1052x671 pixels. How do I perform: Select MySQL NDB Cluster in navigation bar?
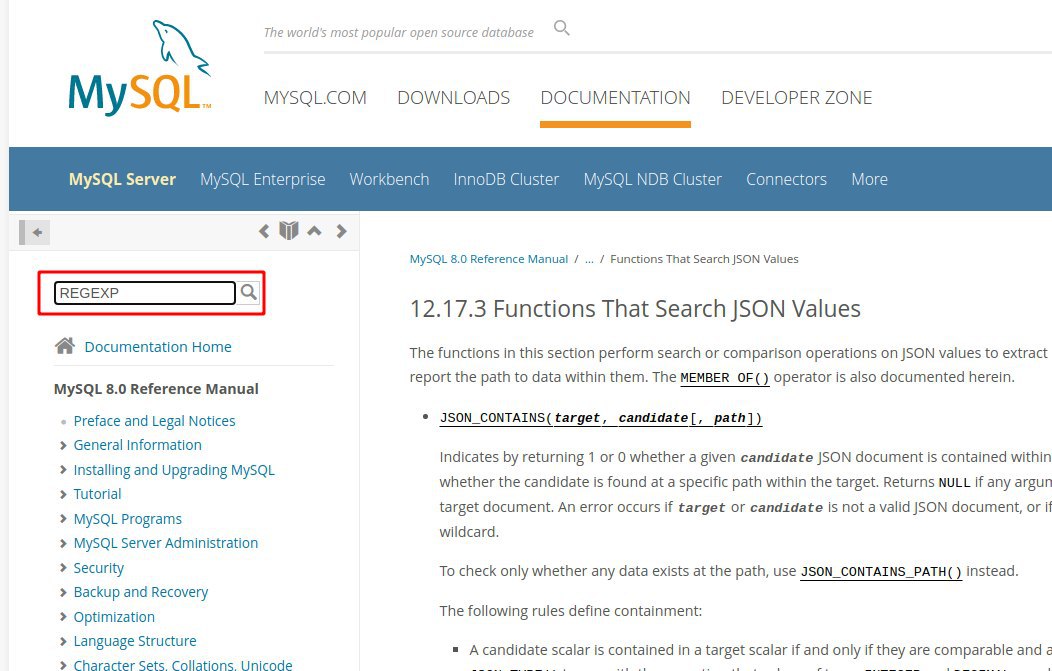pyautogui.click(x=652, y=179)
